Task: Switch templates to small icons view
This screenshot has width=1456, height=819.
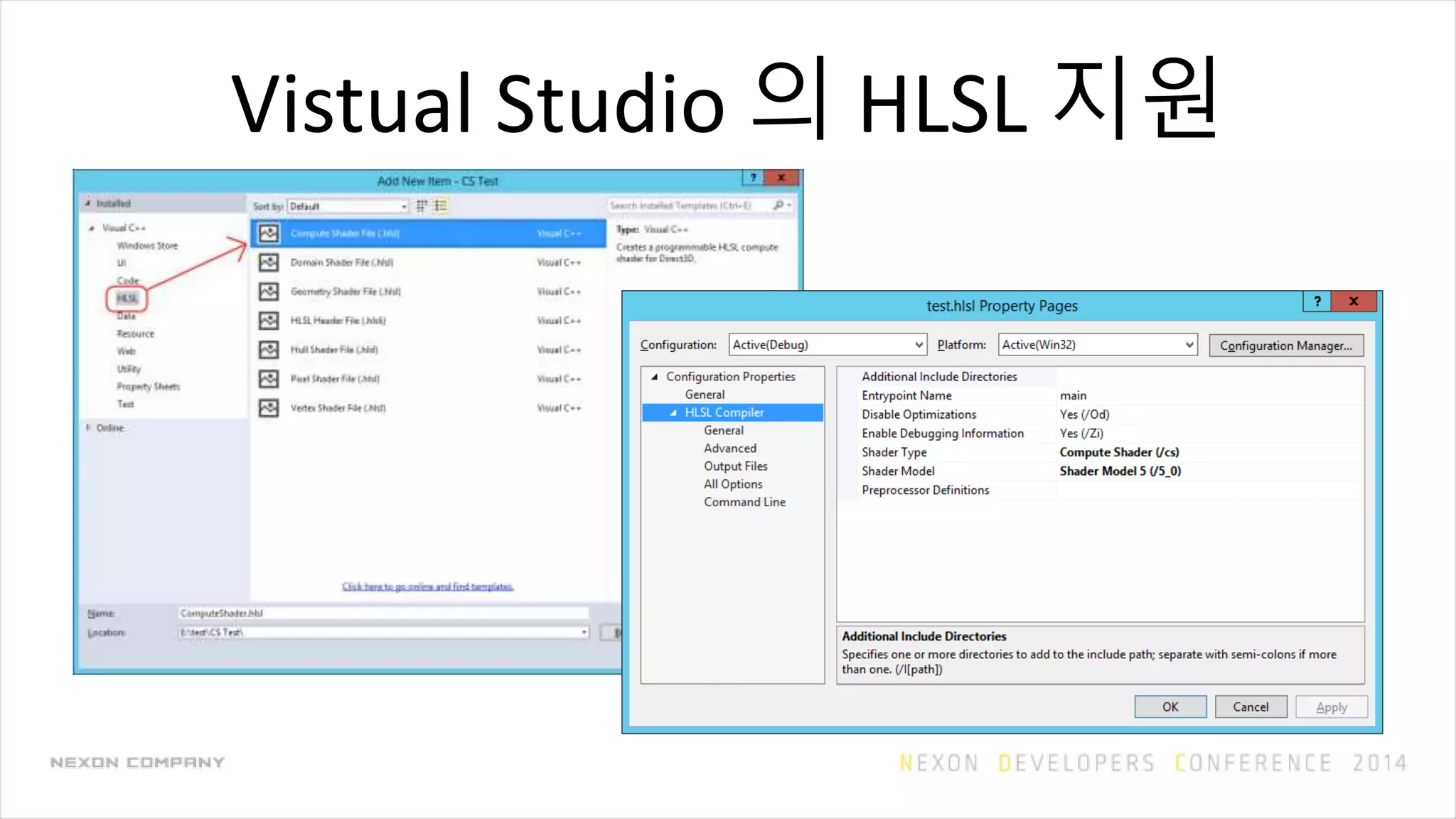Action: pyautogui.click(x=422, y=206)
